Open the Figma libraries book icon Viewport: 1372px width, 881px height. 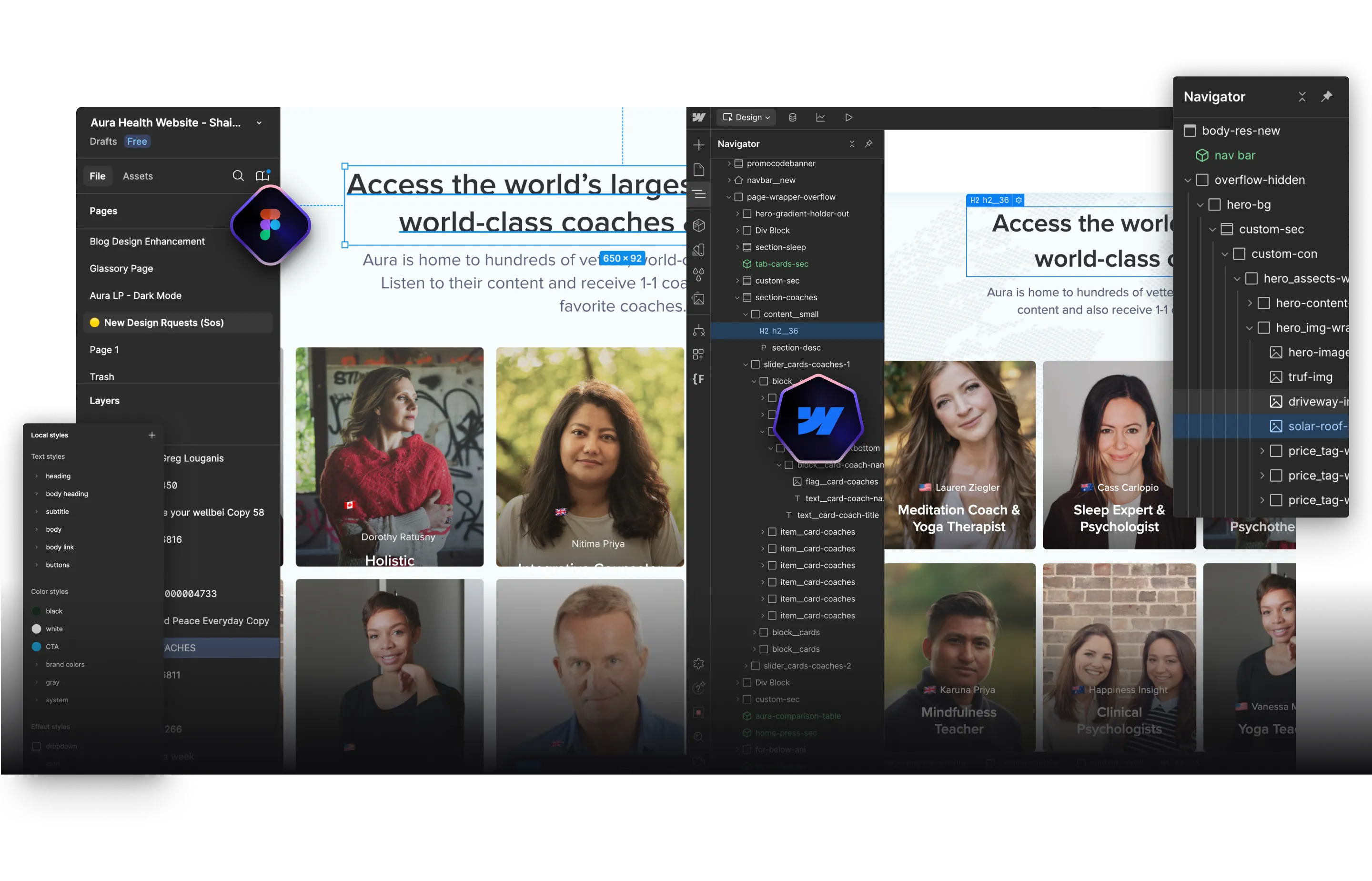click(x=262, y=176)
